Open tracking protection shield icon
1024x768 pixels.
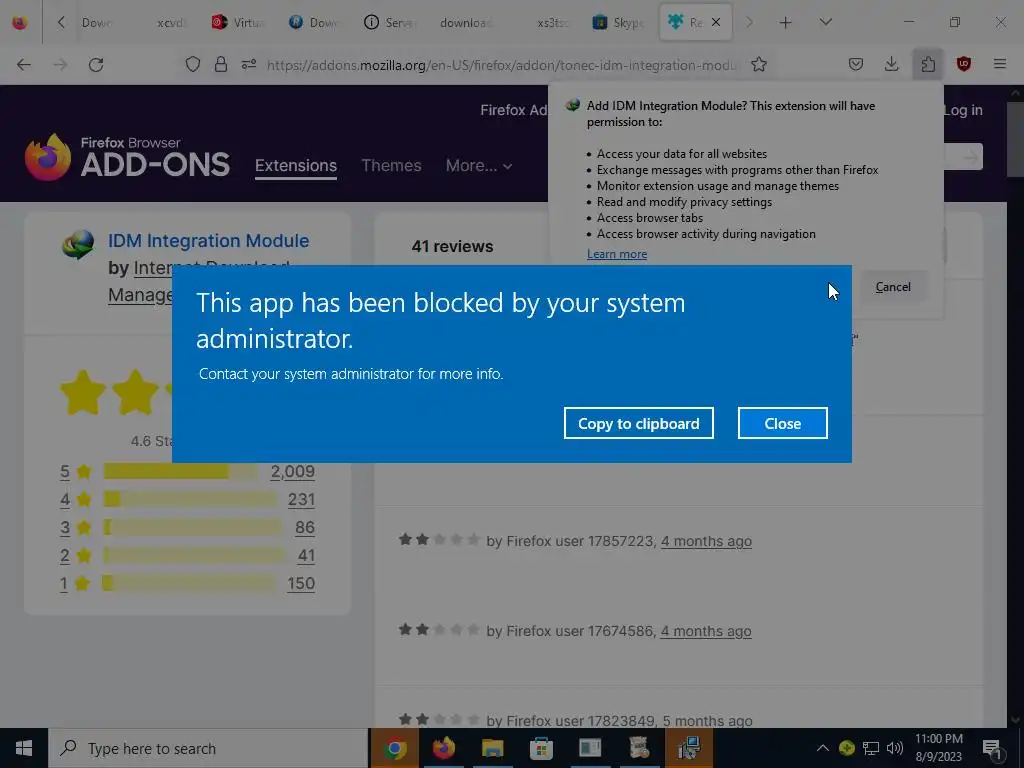193,65
